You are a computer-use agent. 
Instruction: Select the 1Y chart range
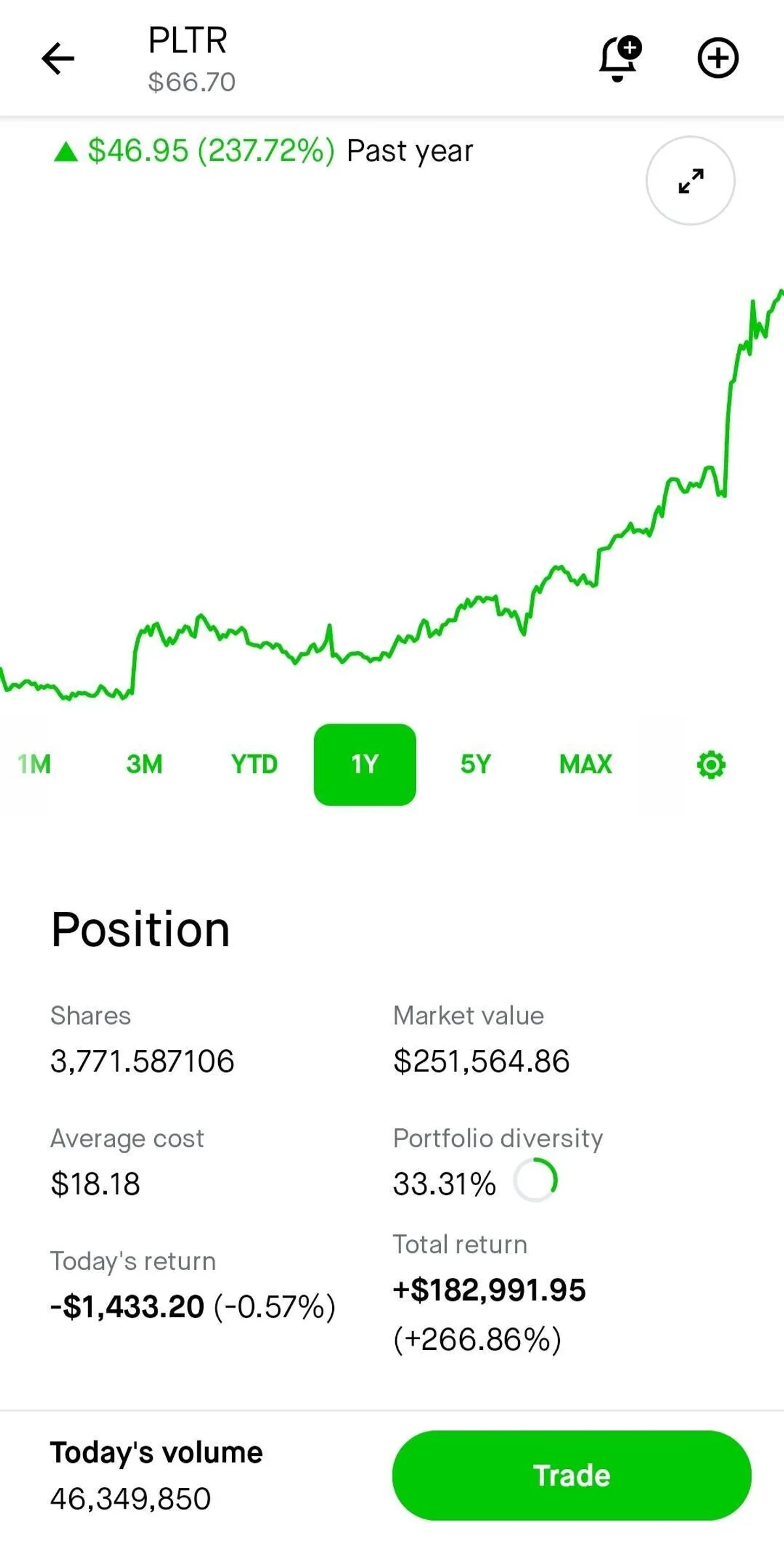point(365,764)
